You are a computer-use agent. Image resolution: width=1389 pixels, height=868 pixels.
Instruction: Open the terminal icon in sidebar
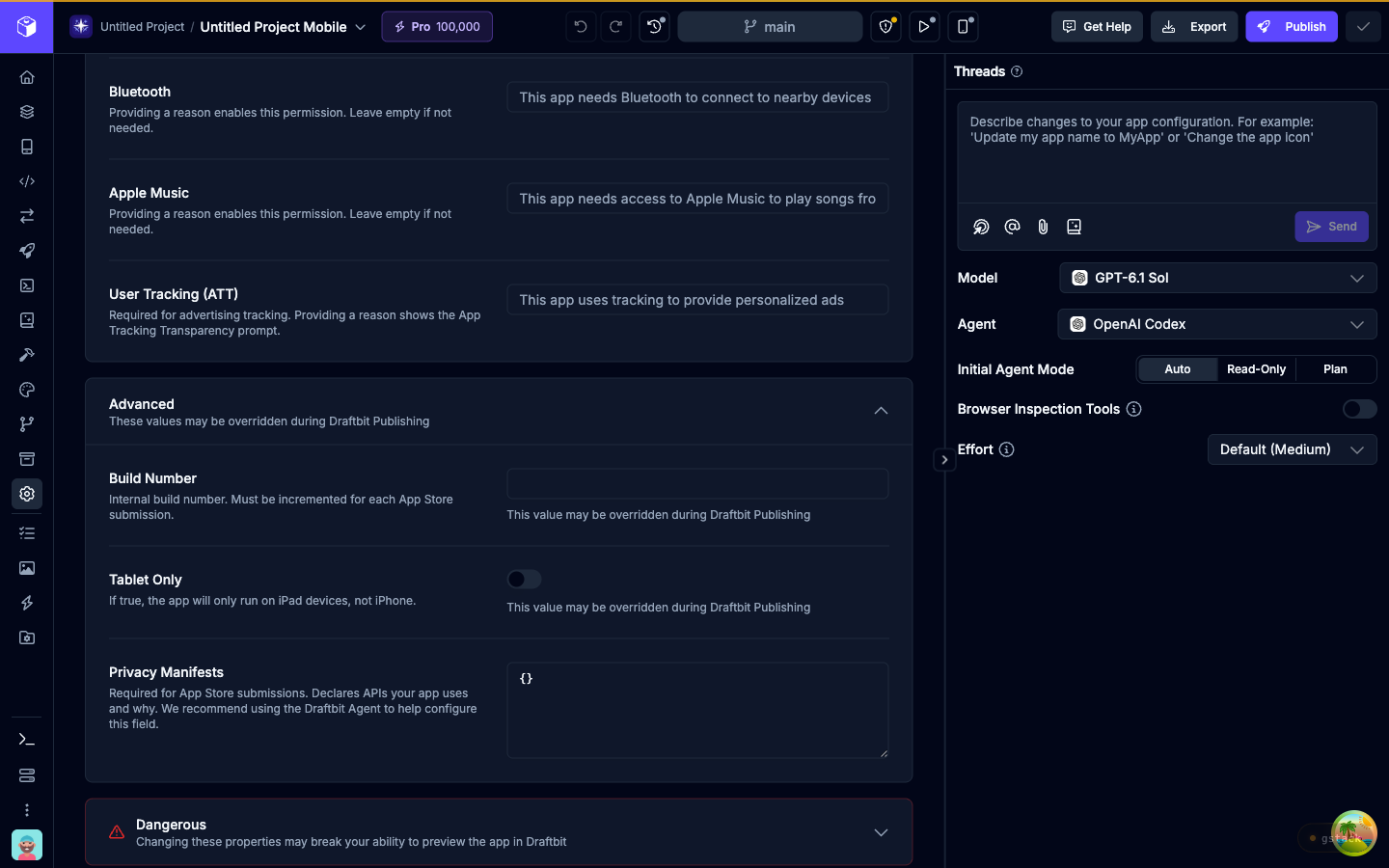click(x=27, y=740)
